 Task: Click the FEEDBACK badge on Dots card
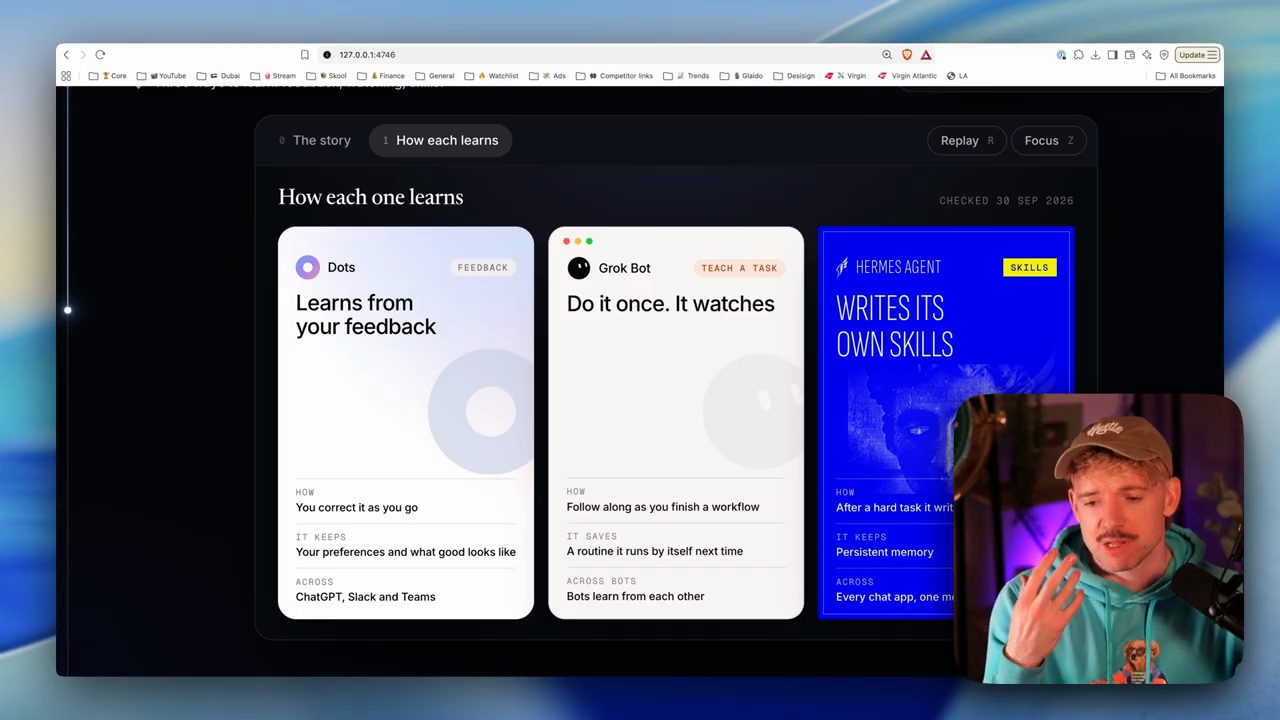(483, 268)
